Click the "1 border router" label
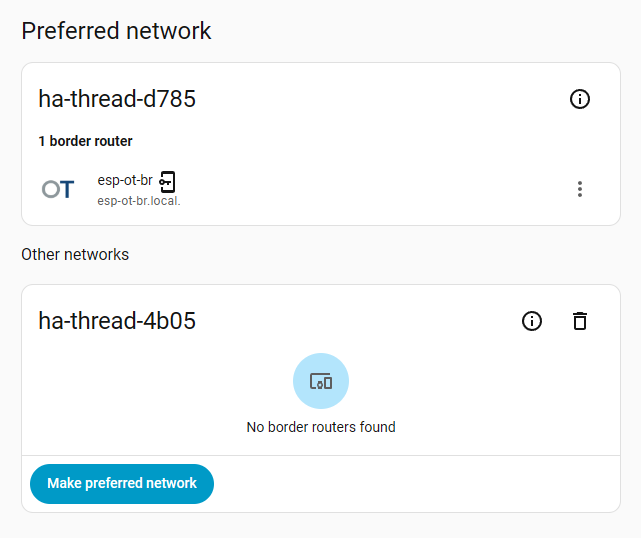The height and width of the screenshot is (538, 641). [x=86, y=141]
